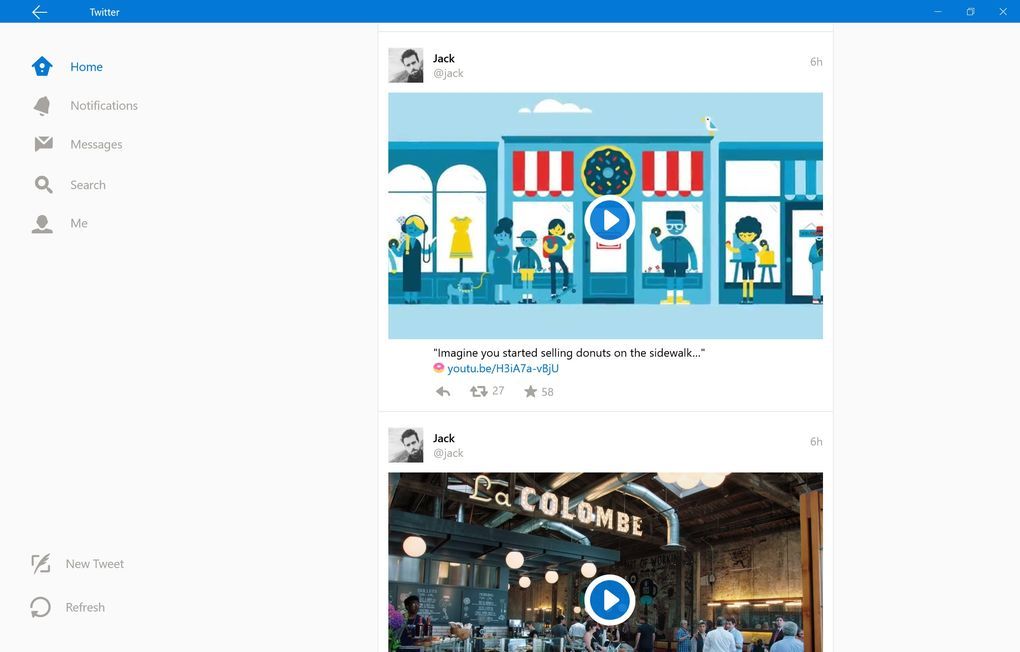
Task: Play the La Colombe video
Action: click(609, 599)
